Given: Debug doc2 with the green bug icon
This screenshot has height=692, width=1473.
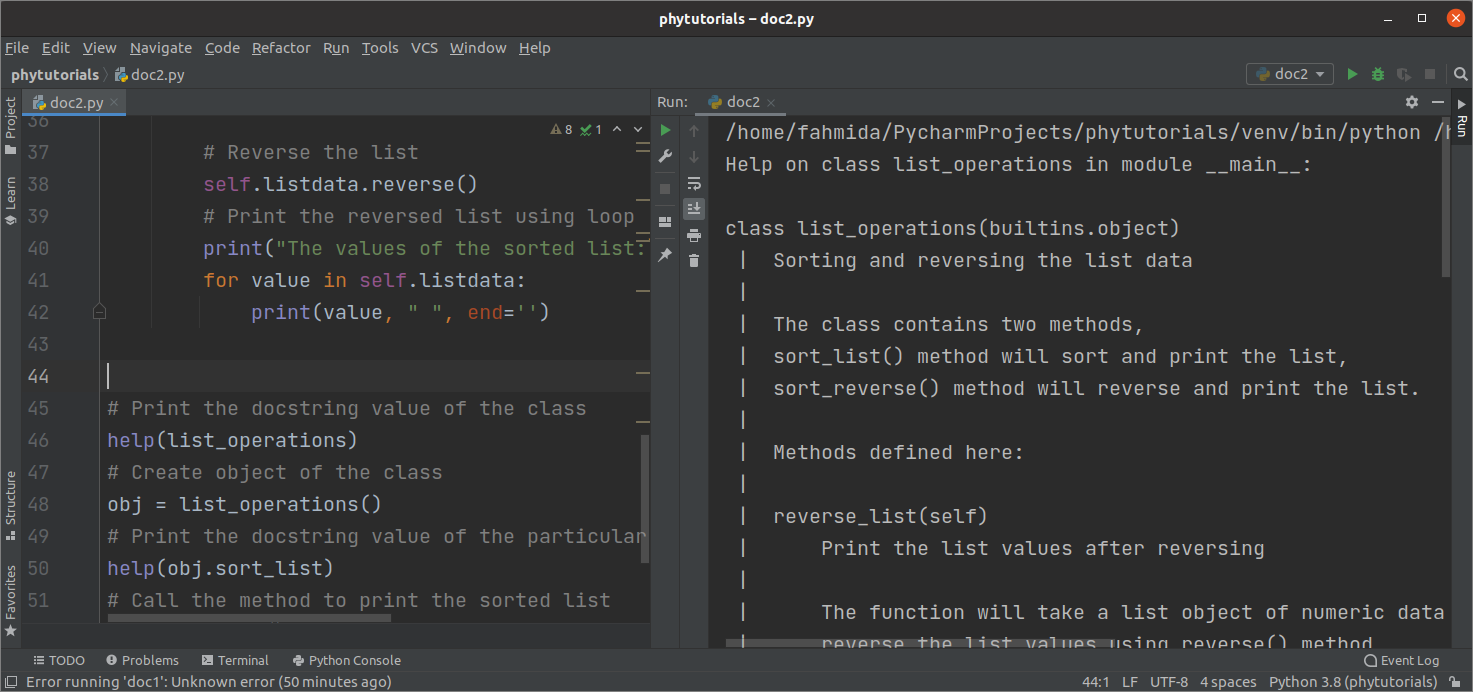Looking at the screenshot, I should (x=1378, y=73).
